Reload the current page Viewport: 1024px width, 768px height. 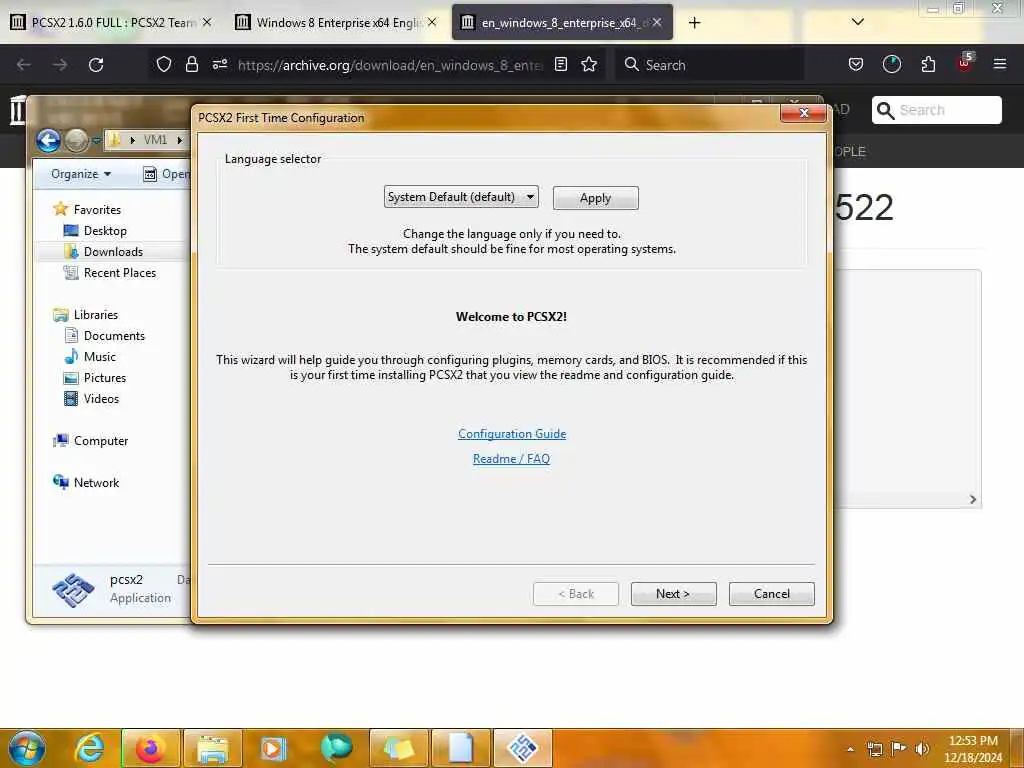(x=96, y=65)
